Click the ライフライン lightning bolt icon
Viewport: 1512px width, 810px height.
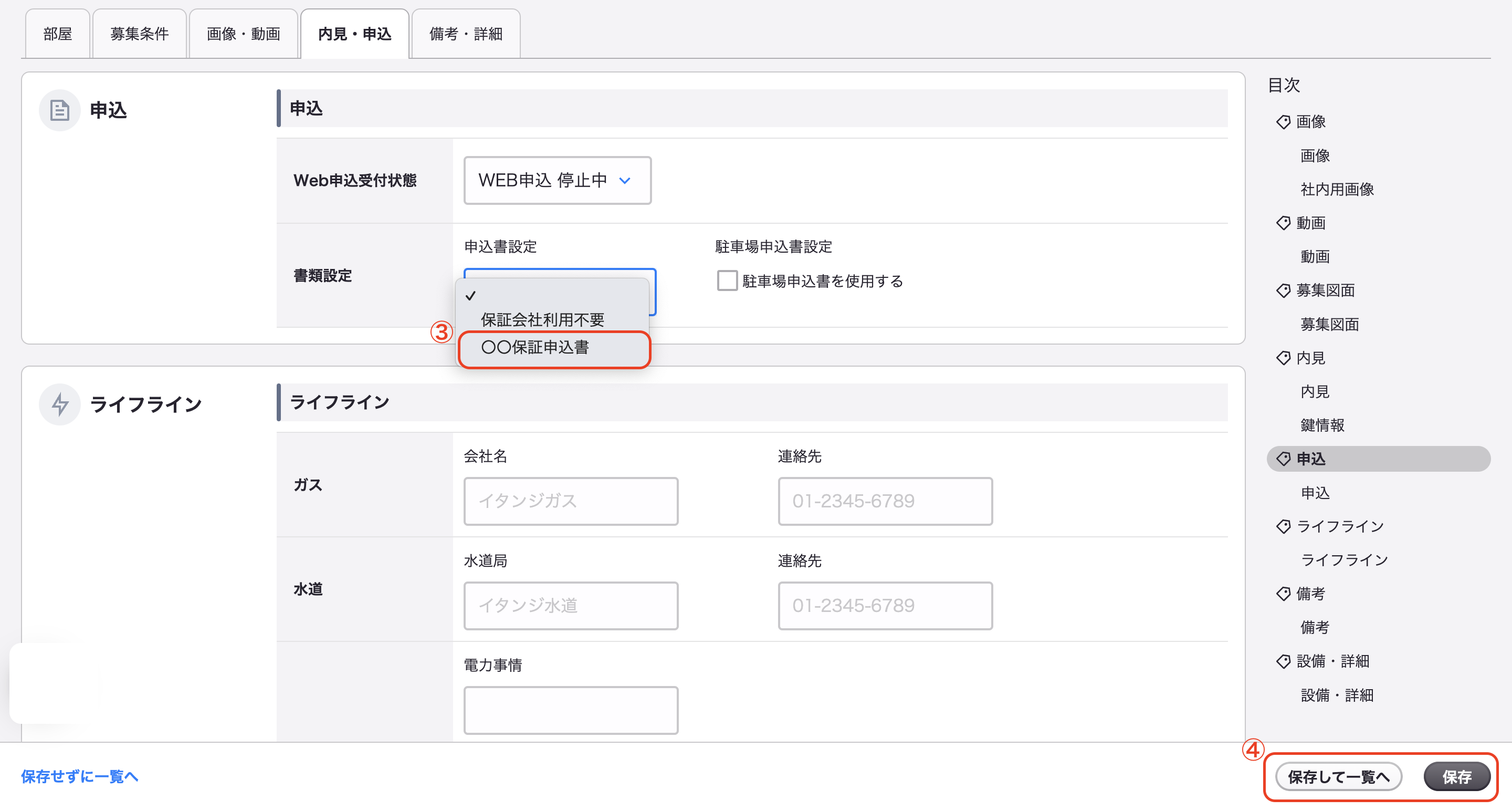59,404
